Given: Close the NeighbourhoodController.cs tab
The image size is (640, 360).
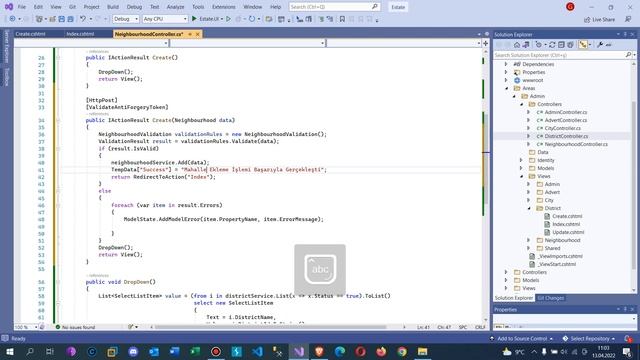Looking at the screenshot, I should (x=198, y=34).
